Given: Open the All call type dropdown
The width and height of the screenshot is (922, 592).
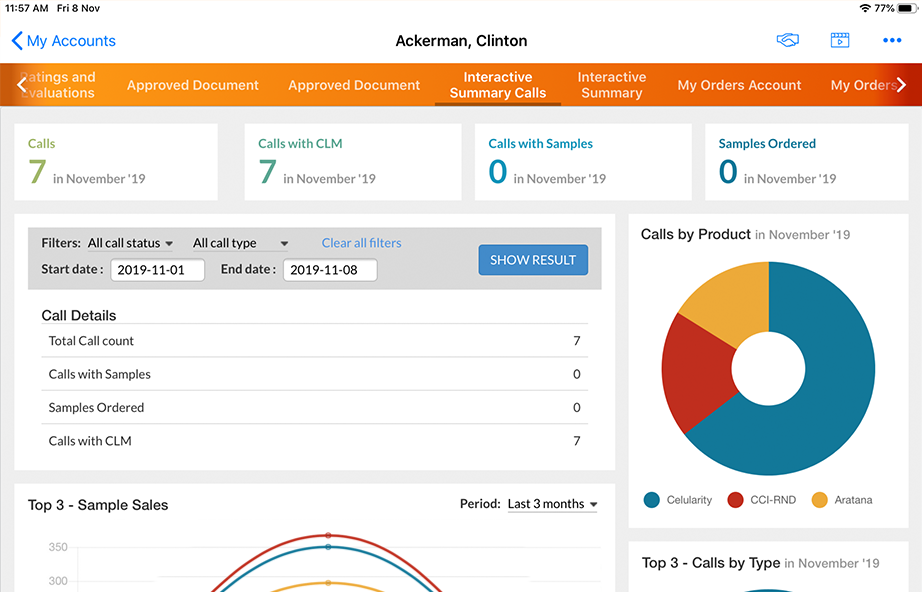Looking at the screenshot, I should 240,243.
